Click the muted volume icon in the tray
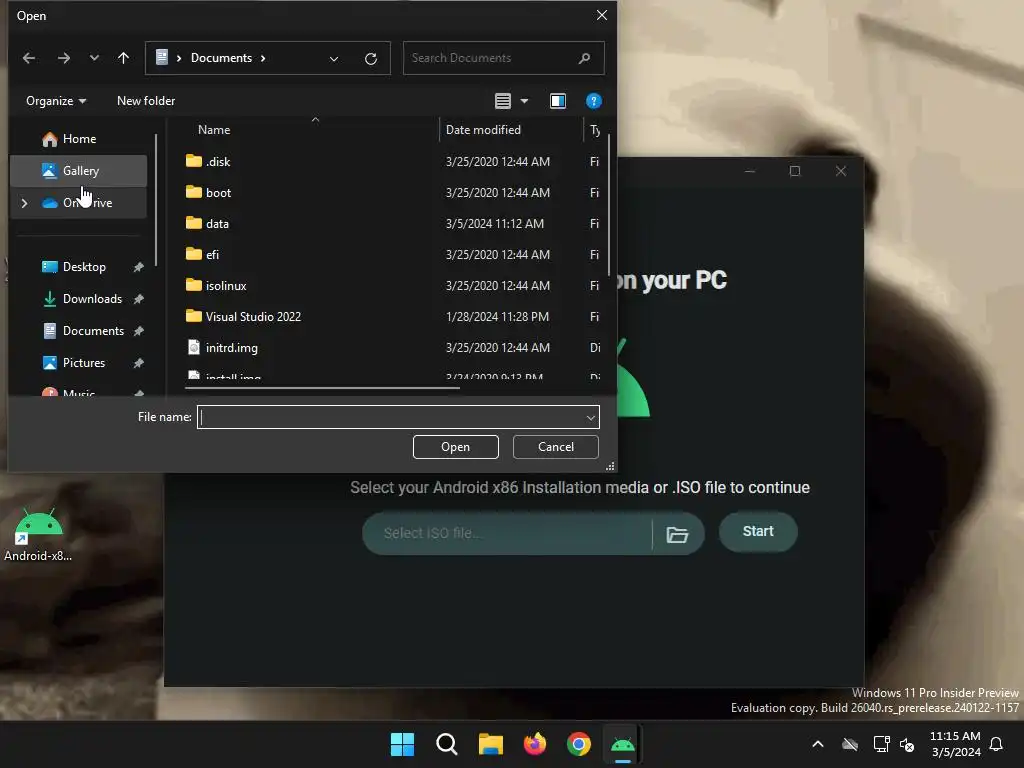Viewport: 1024px width, 768px height. pyautogui.click(x=907, y=744)
